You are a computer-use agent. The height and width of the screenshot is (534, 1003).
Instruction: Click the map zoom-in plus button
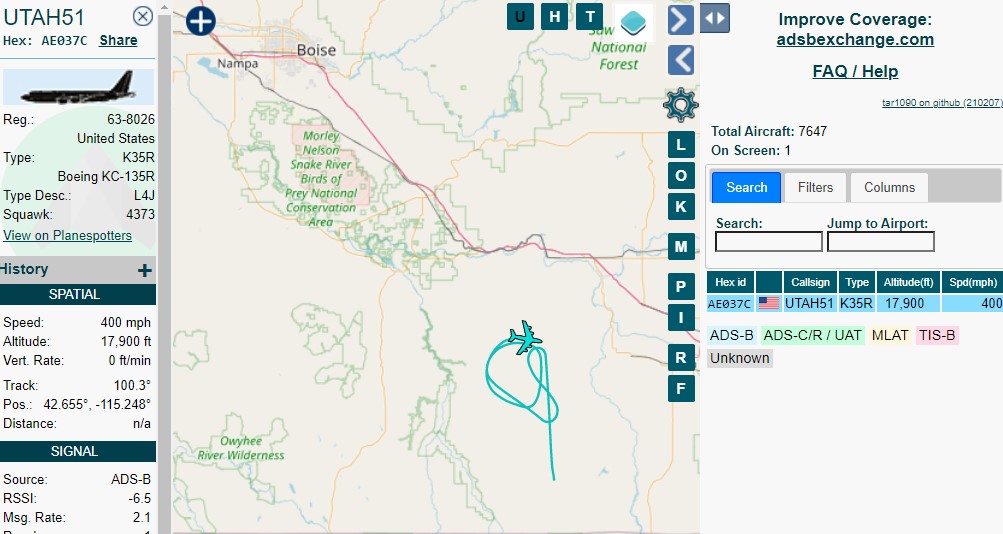tap(201, 21)
